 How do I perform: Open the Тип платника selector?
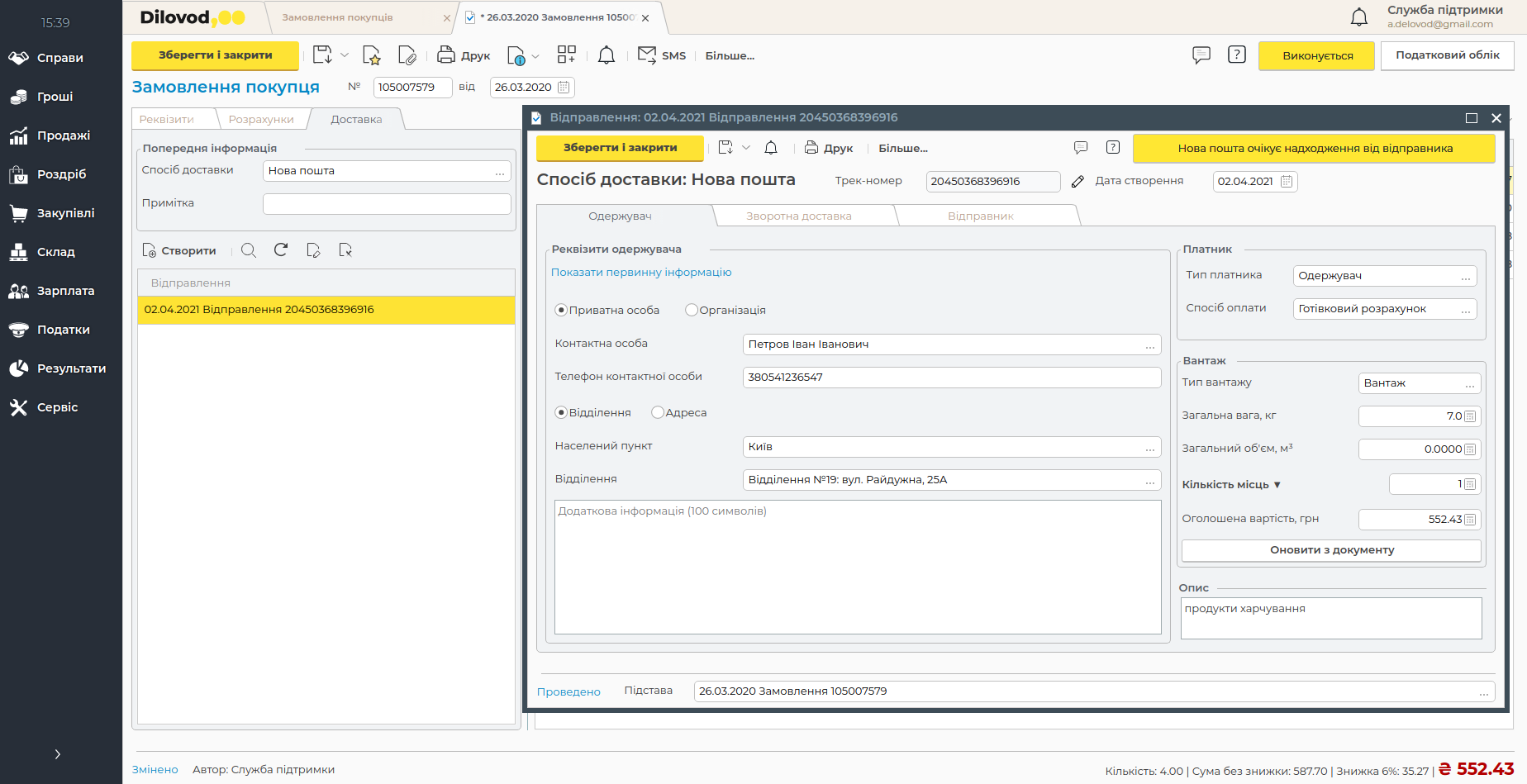click(x=1465, y=277)
